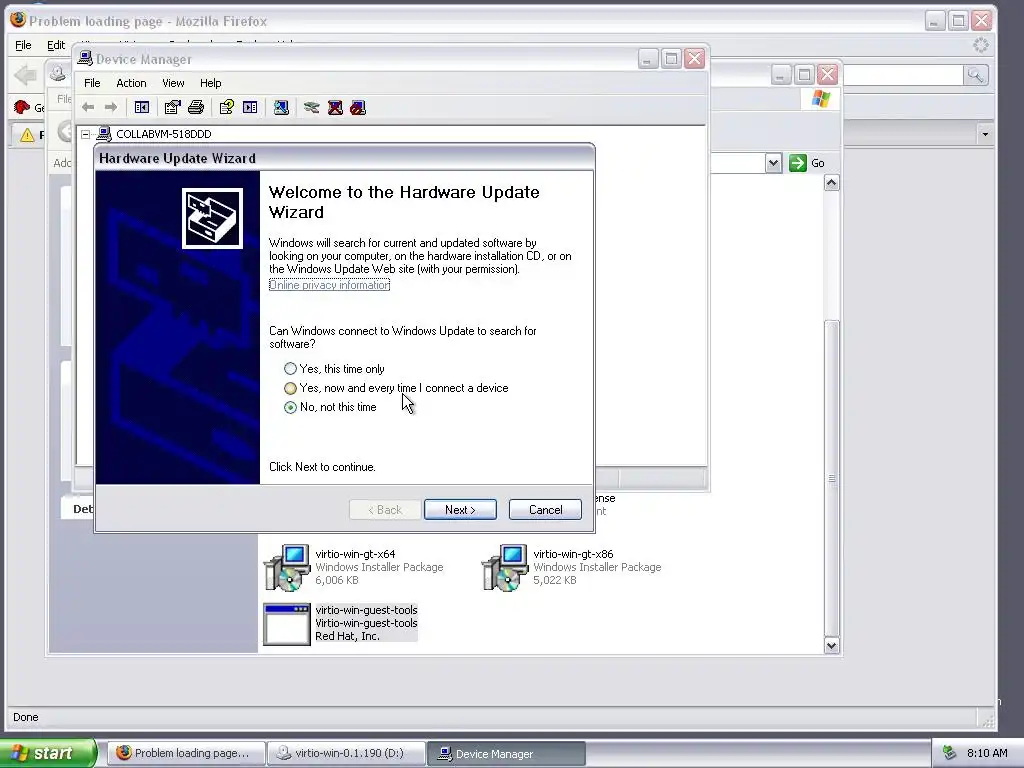
Task: Click Cancel in Hardware Update Wizard
Action: point(545,510)
